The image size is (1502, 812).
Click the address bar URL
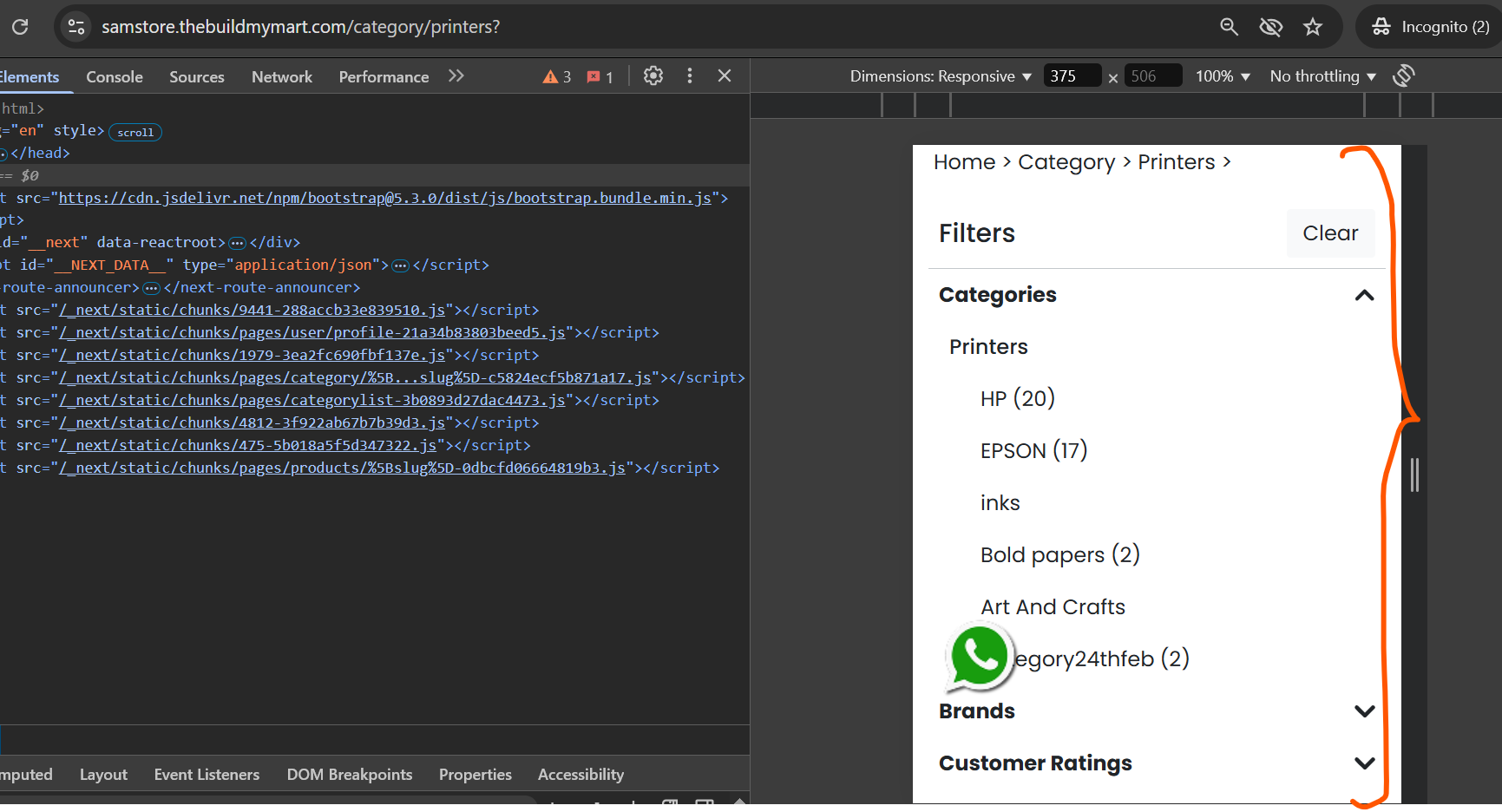[x=301, y=27]
